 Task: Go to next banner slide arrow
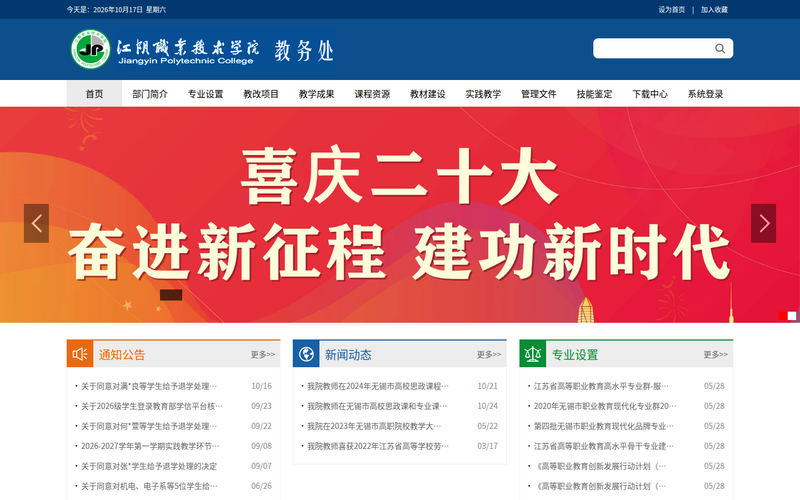coord(763,223)
